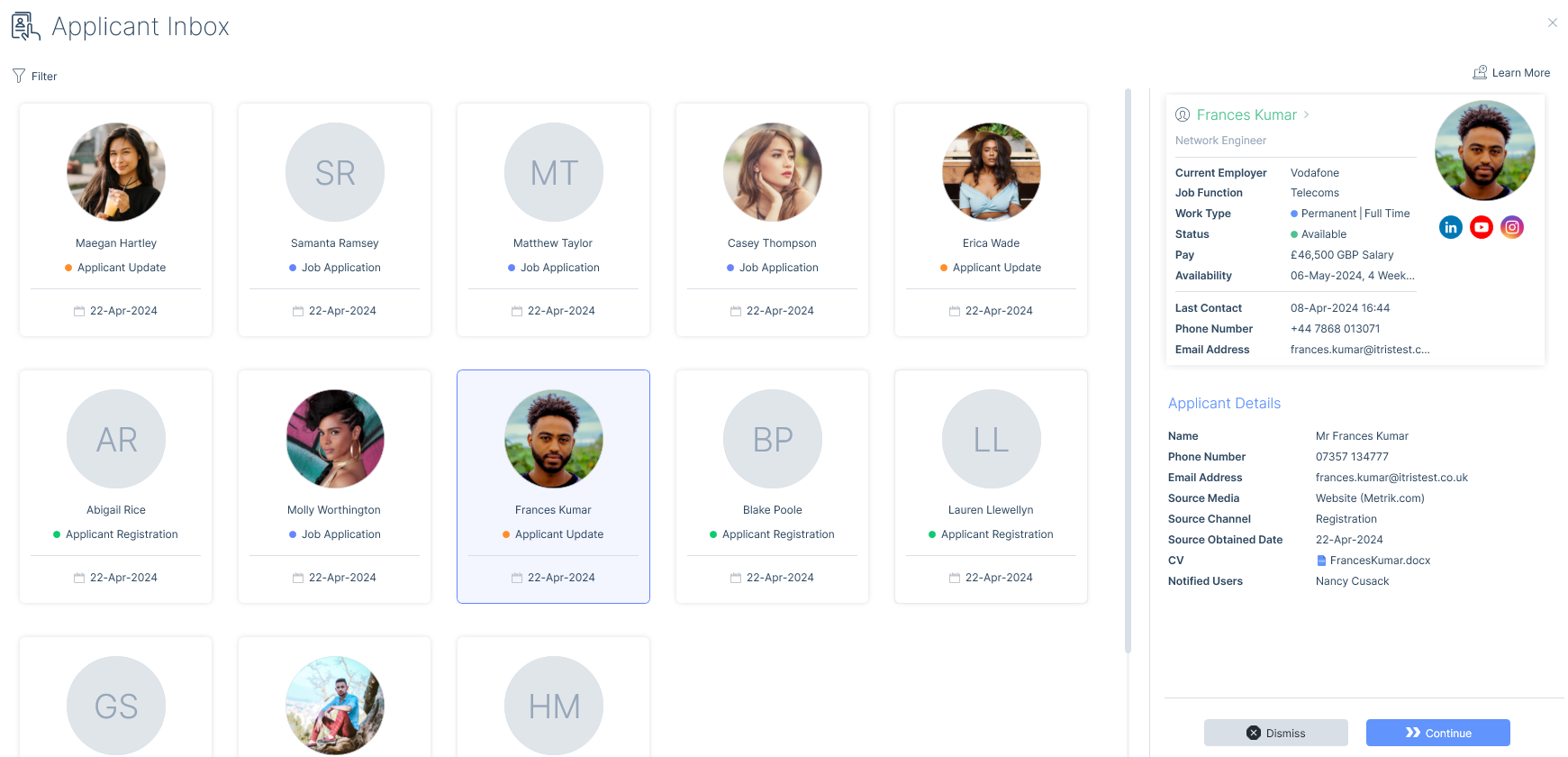The height and width of the screenshot is (757, 1568).
Task: Open Casey Thompson's job application card
Action: pos(772,219)
